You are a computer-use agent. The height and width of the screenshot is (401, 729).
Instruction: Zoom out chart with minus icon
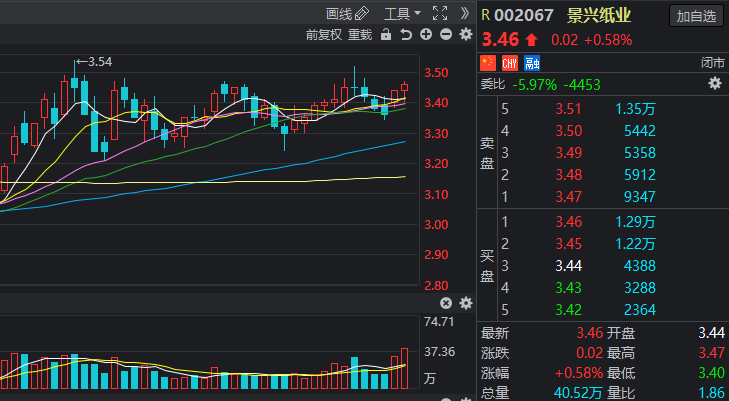446,34
